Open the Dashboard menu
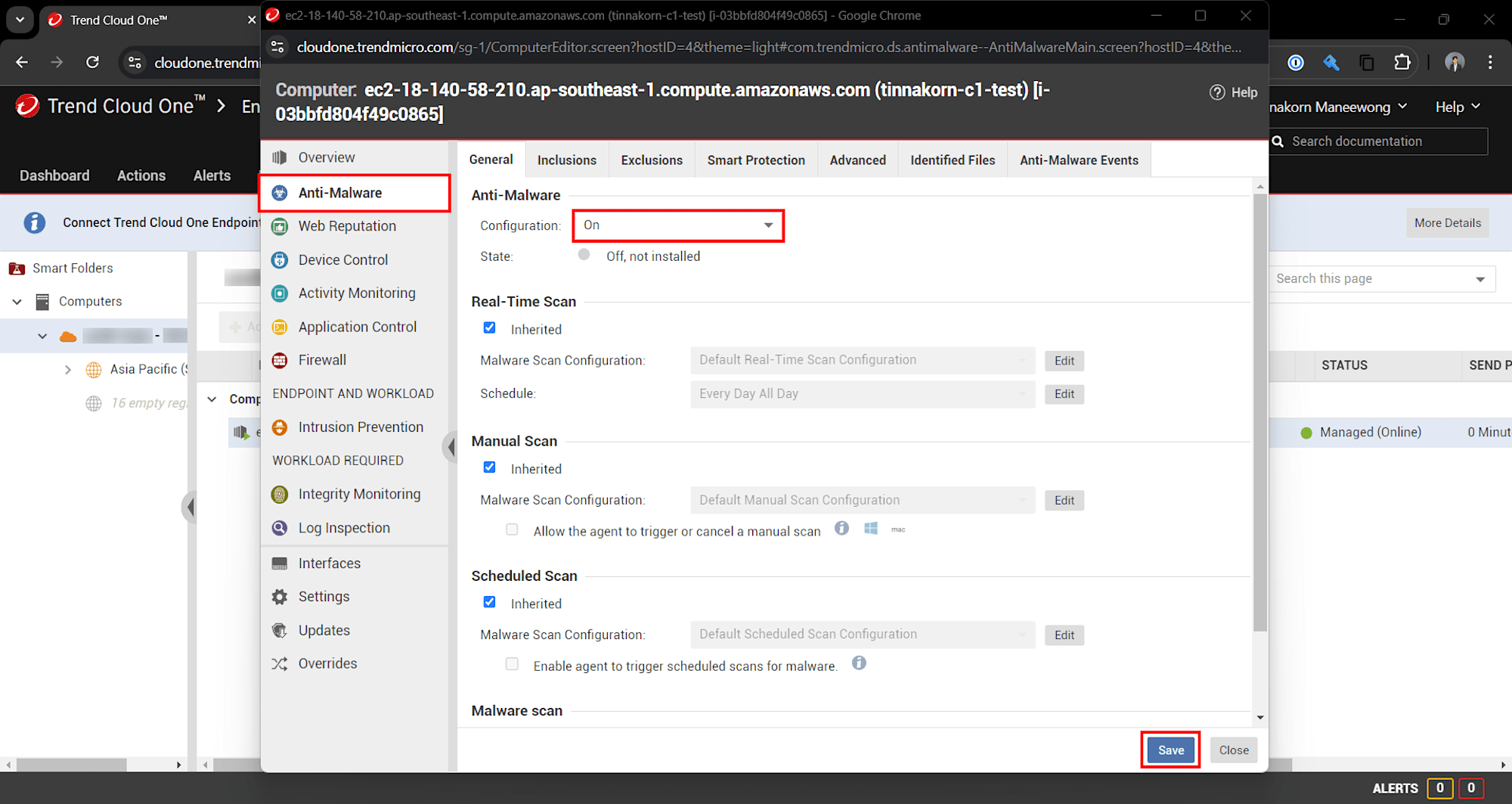The image size is (1512, 804). 54,175
